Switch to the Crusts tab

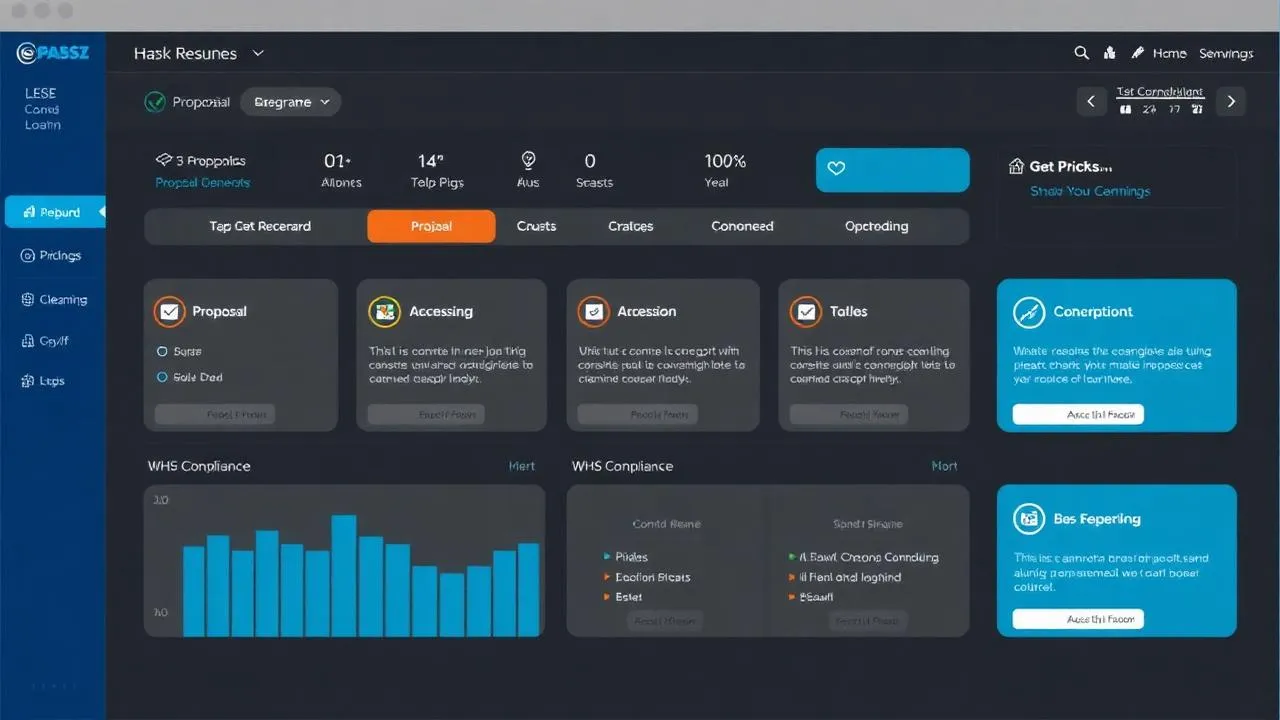[536, 226]
